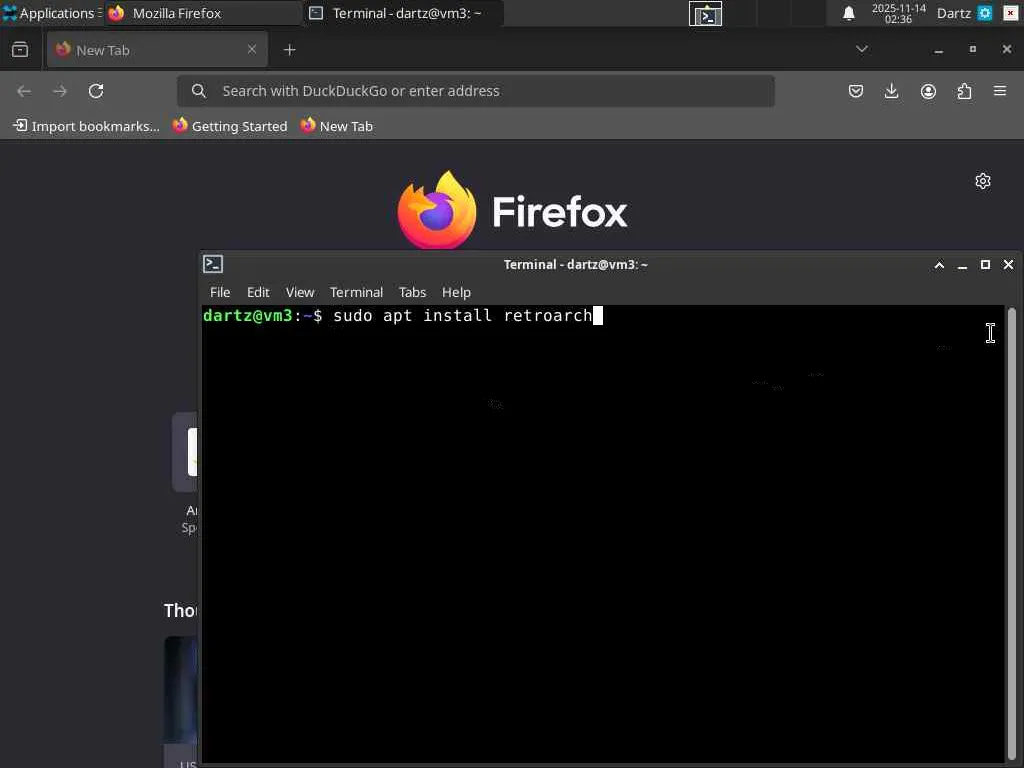
Task: Minimize the terminal window
Action: [962, 264]
